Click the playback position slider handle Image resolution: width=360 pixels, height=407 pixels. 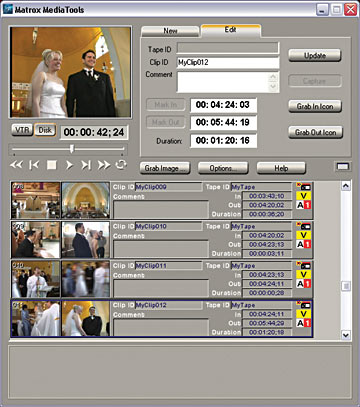click(x=72, y=149)
